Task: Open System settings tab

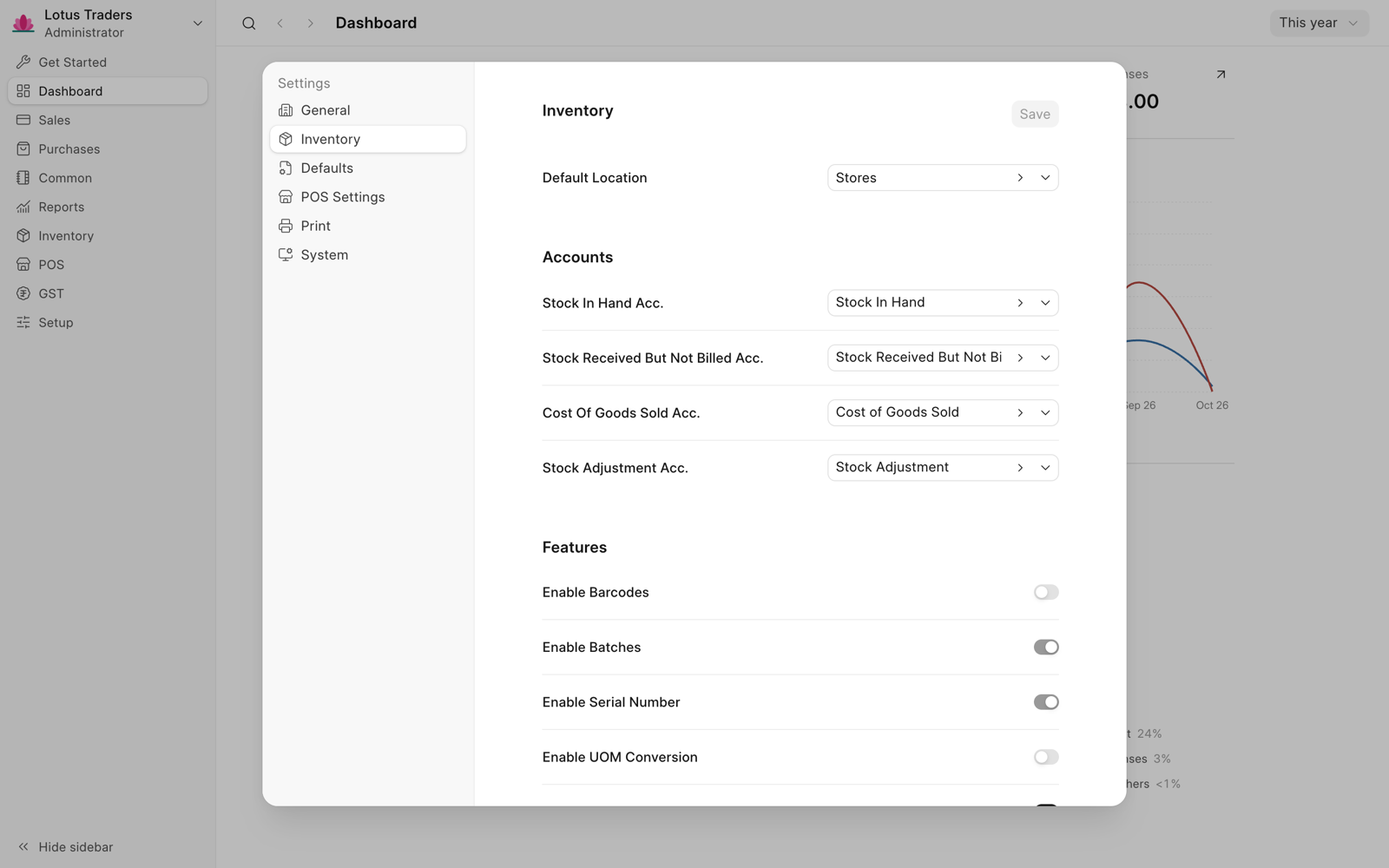Action: pyautogui.click(x=368, y=255)
